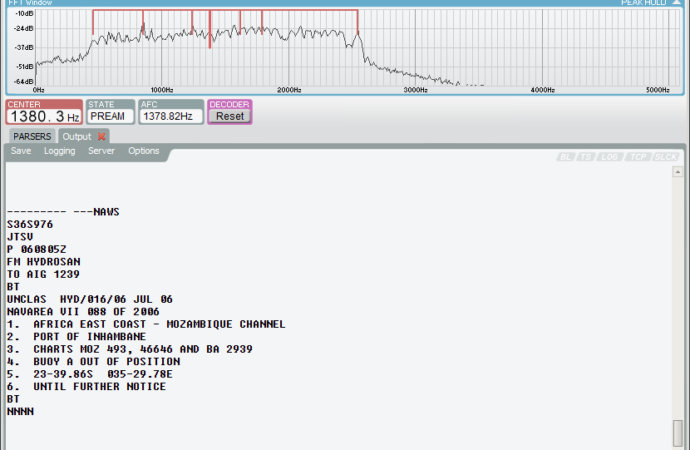
Task: Click the line 'JTSV'
Action: pos(20,237)
